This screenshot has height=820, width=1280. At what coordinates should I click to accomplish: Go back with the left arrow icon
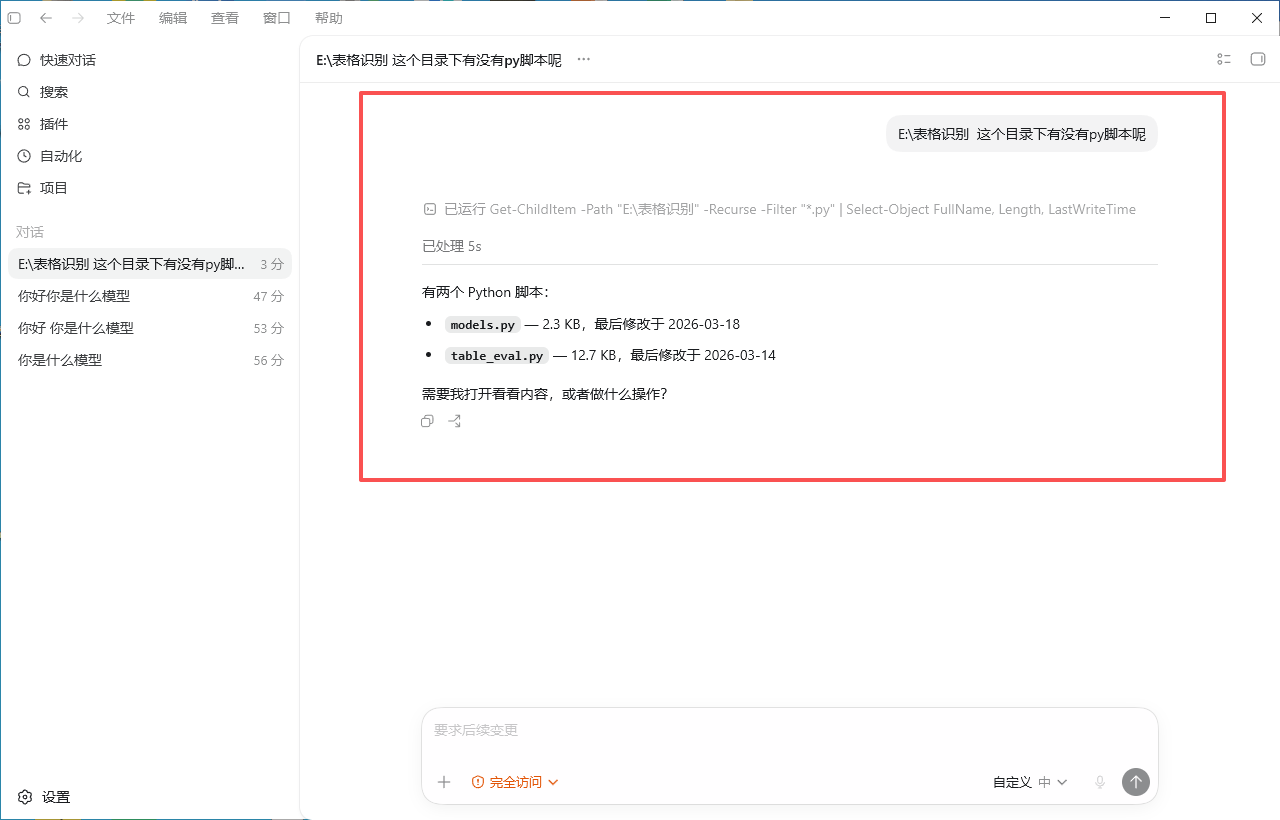coord(46,18)
